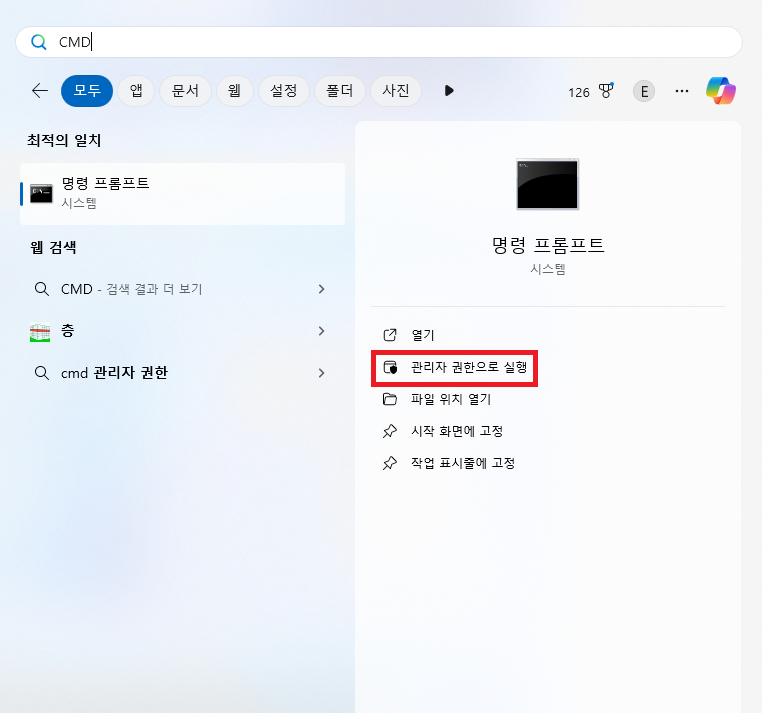Click the folder icon beside 파일 위치 열기
The height and width of the screenshot is (713, 762).
point(390,399)
